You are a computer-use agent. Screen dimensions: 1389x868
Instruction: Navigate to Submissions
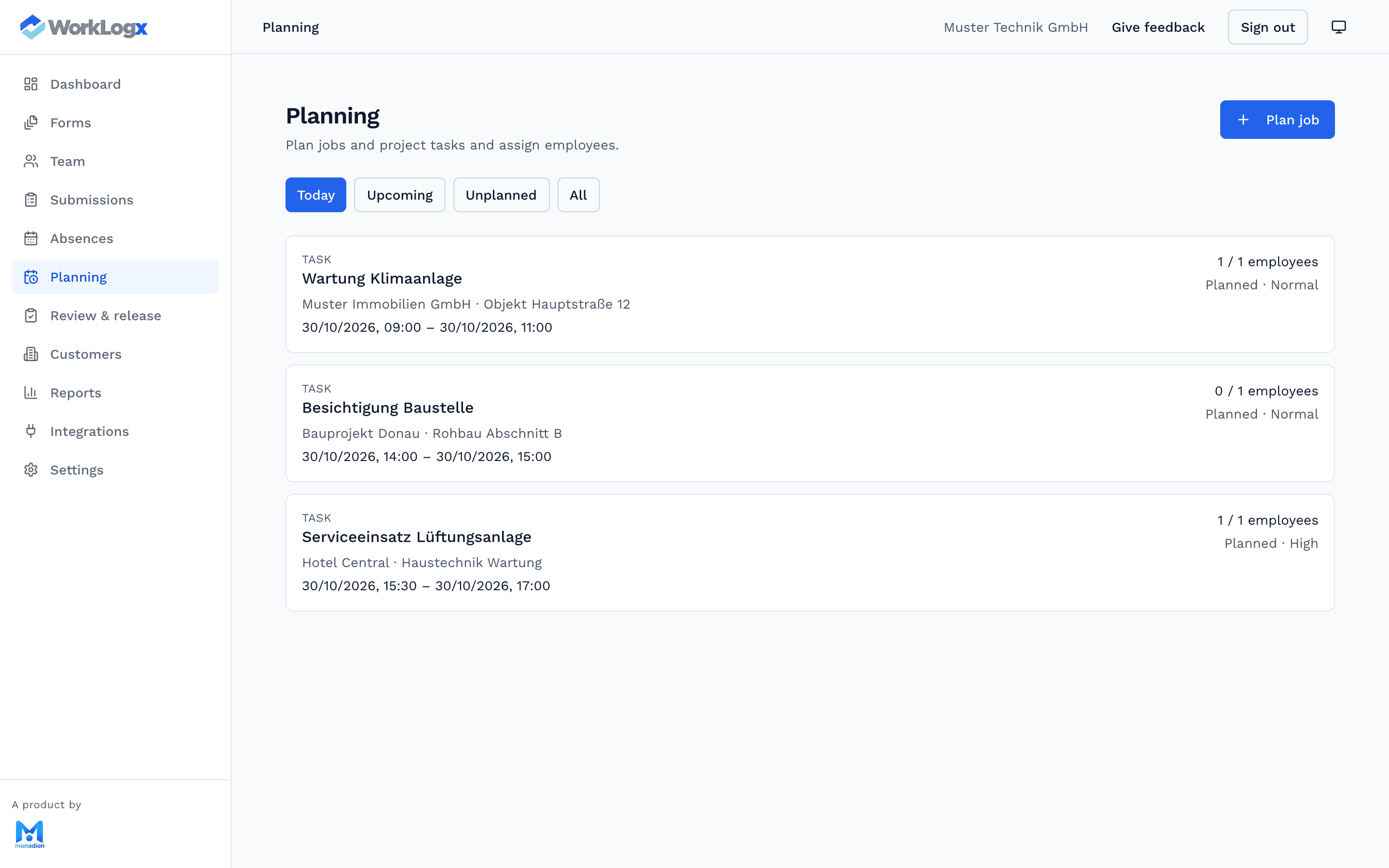pyautogui.click(x=115, y=200)
